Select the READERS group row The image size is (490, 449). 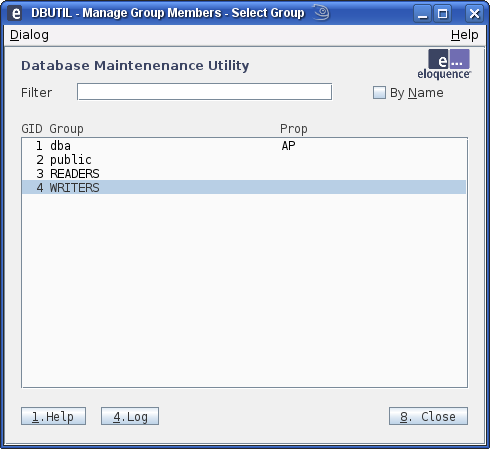pos(244,174)
